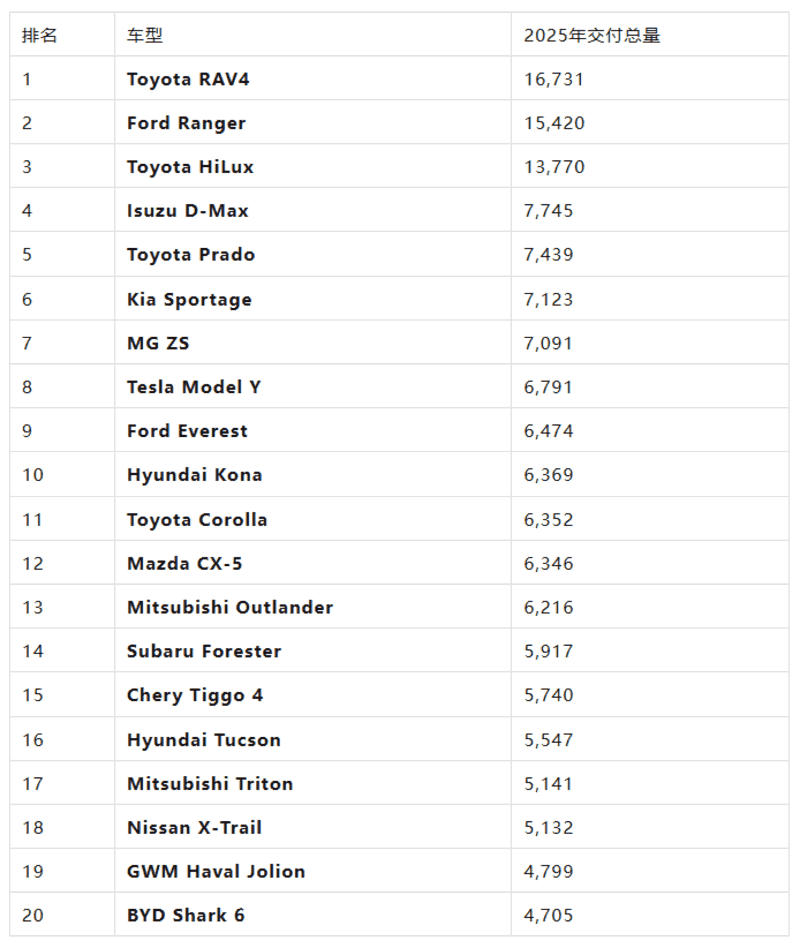Select the Mitsubishi Outlander cell

(230, 607)
